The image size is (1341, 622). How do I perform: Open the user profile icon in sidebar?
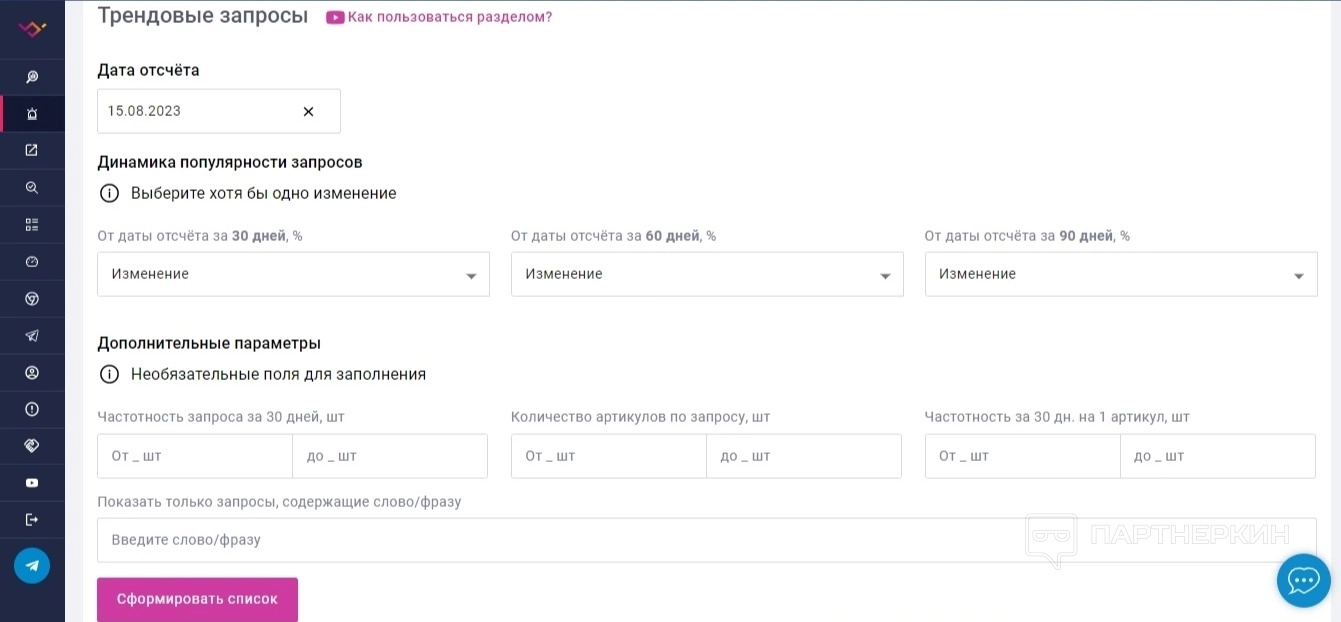tap(32, 372)
